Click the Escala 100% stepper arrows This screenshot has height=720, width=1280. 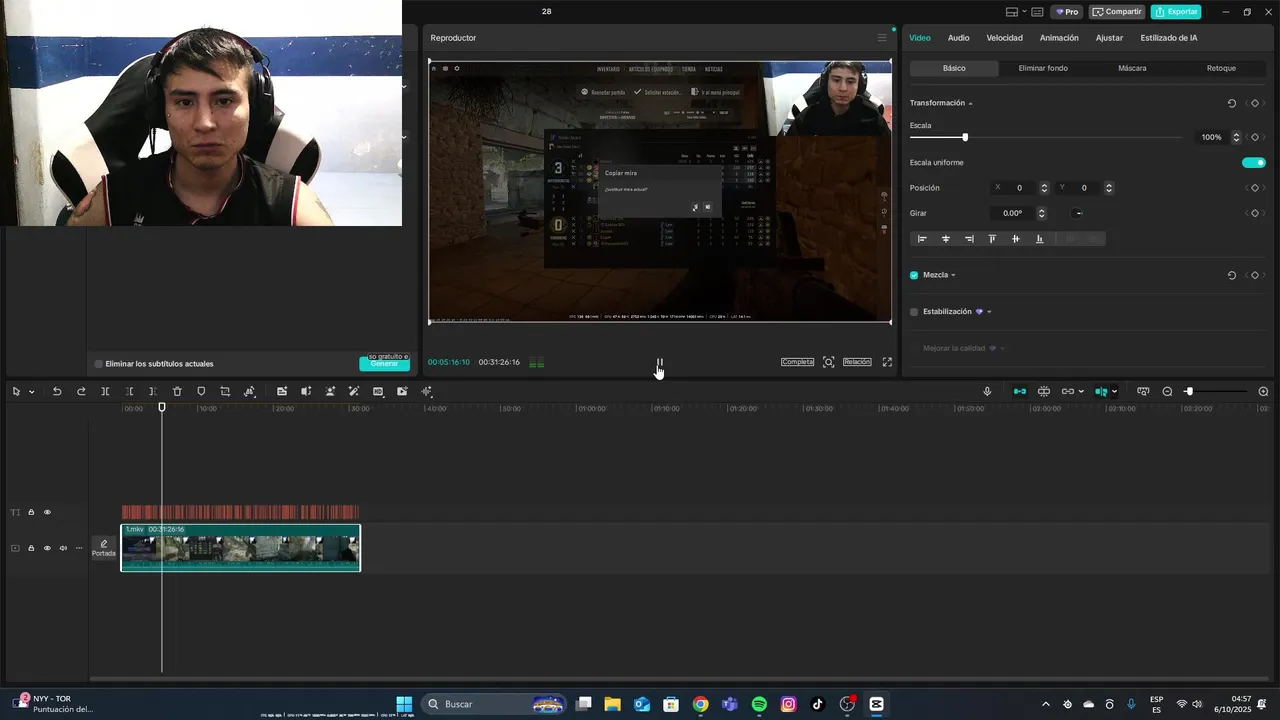[1236, 137]
